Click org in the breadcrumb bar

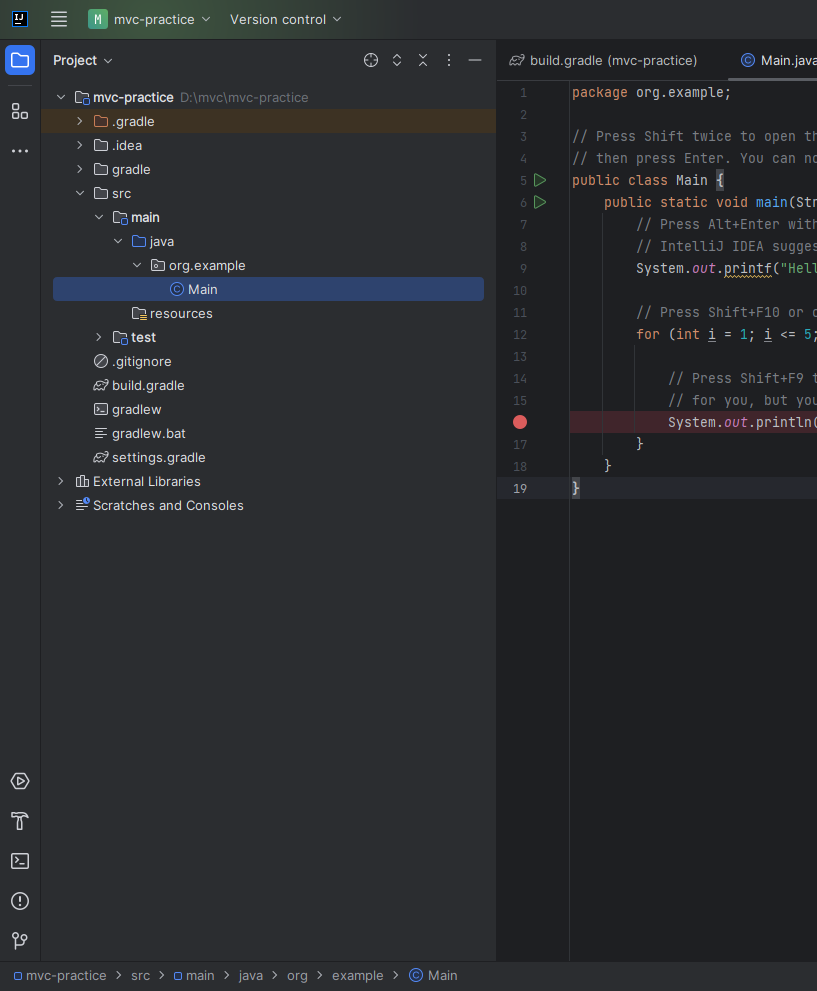(x=297, y=976)
